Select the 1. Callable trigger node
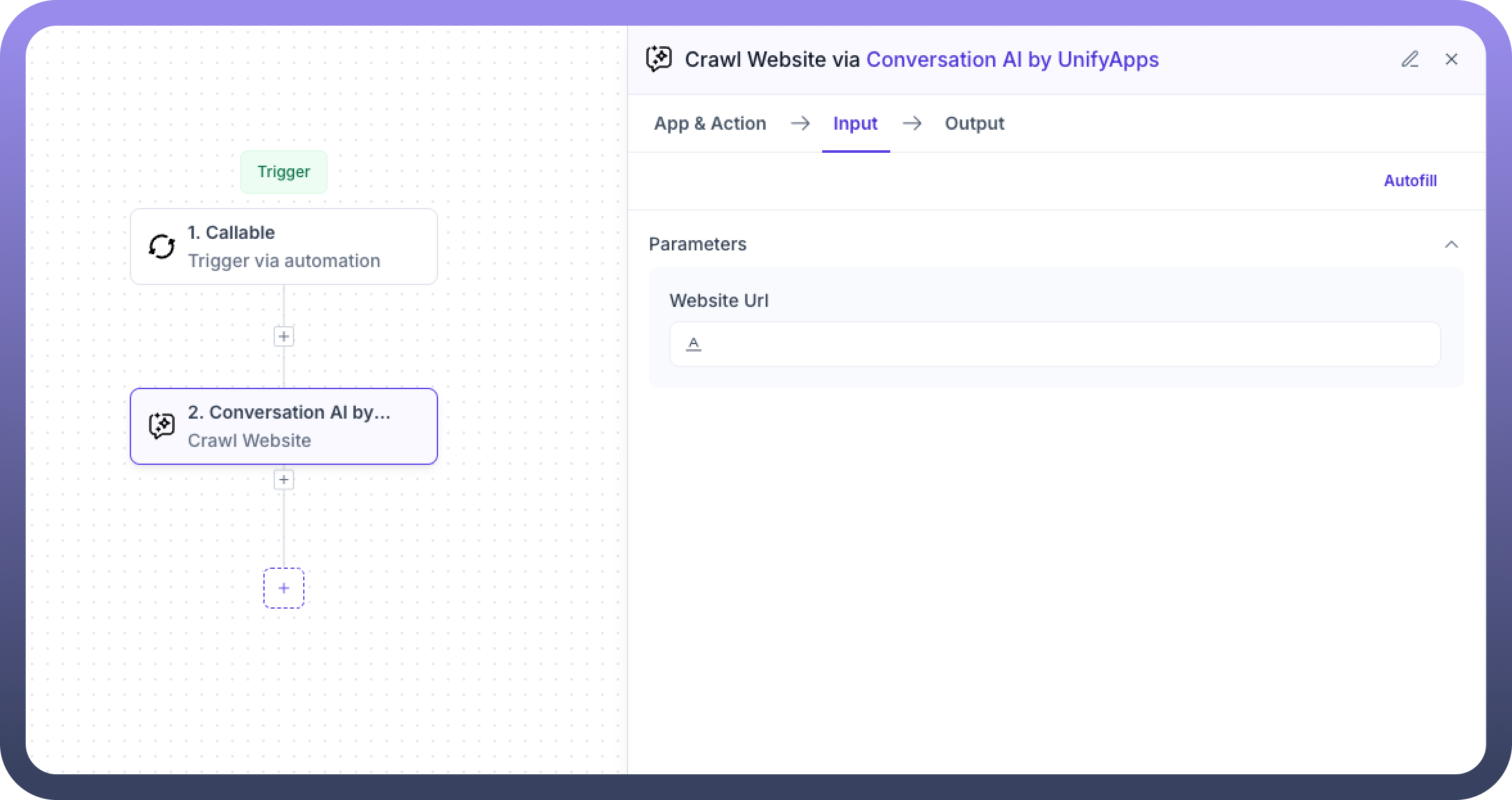The image size is (1512, 800). tap(284, 247)
